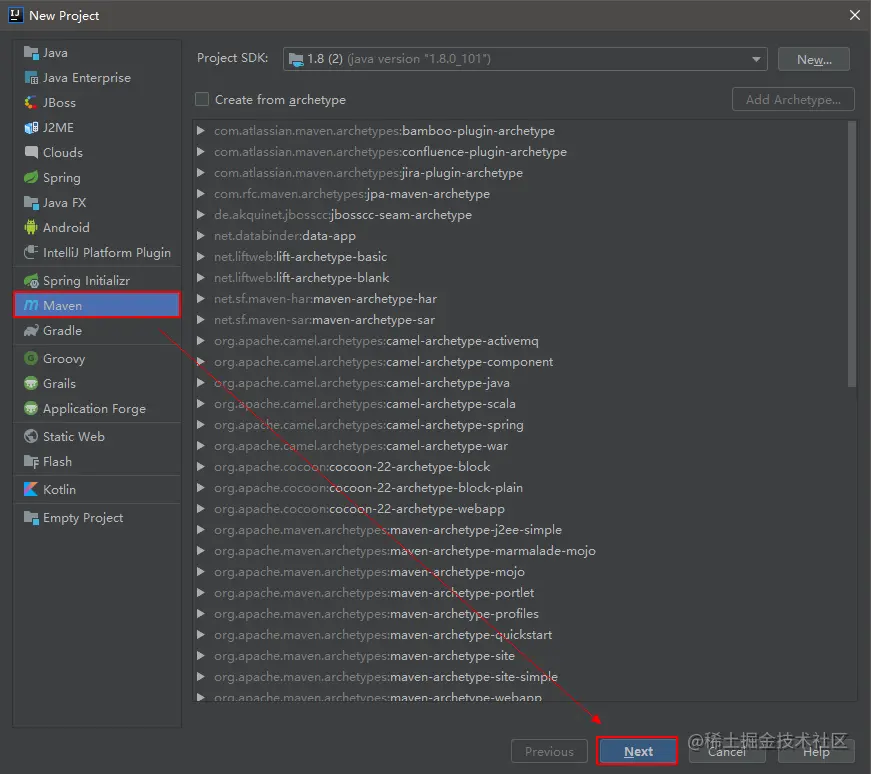The height and width of the screenshot is (774, 871).
Task: Click the Empty Project icon
Action: pyautogui.click(x=31, y=518)
